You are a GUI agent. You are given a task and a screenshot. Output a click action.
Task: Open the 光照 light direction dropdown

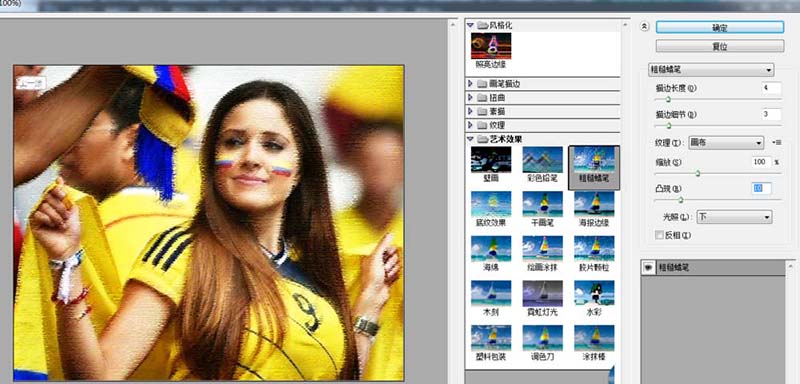point(734,217)
